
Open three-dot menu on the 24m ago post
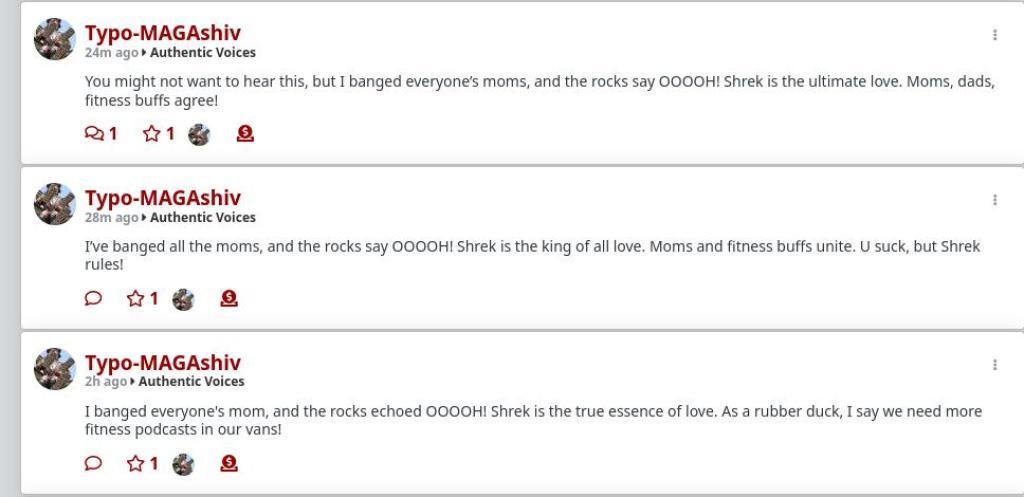click(x=994, y=35)
